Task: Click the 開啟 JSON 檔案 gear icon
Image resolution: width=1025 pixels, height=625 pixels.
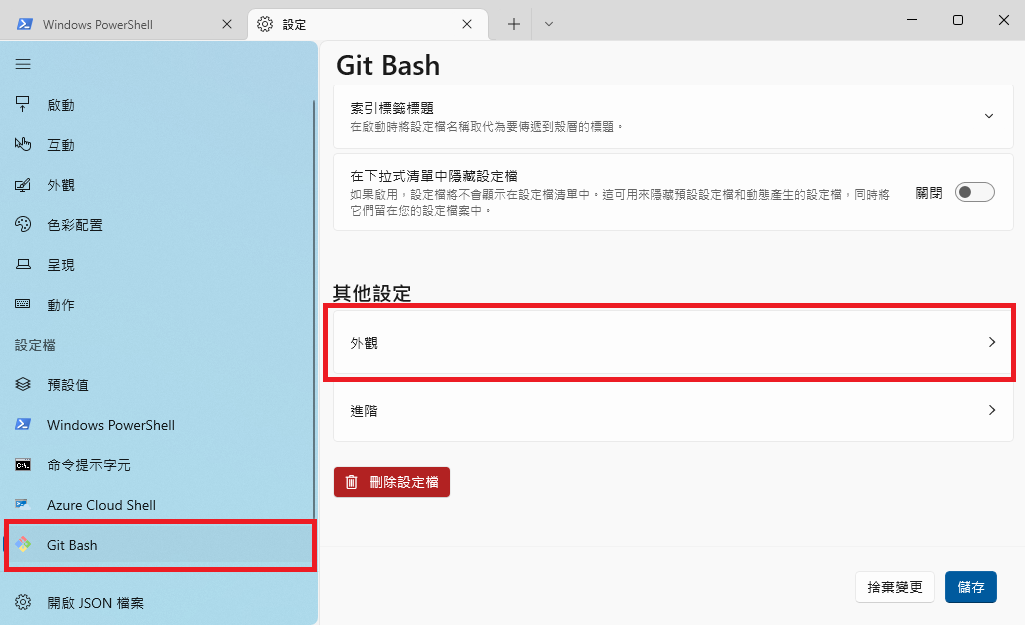Action: (x=23, y=602)
